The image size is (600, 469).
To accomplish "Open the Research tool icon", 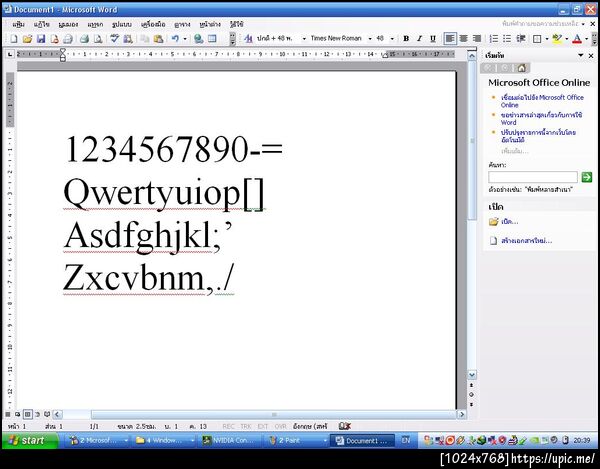I will click(x=128, y=39).
